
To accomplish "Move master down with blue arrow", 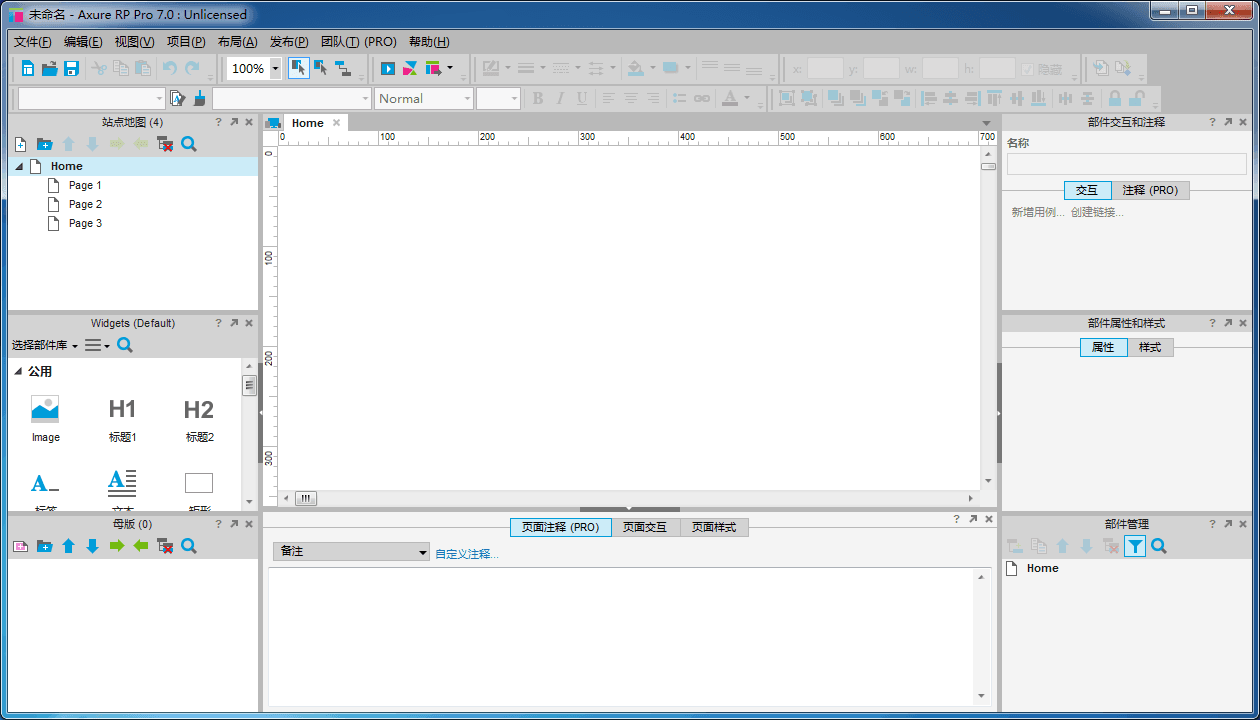I will pos(92,546).
